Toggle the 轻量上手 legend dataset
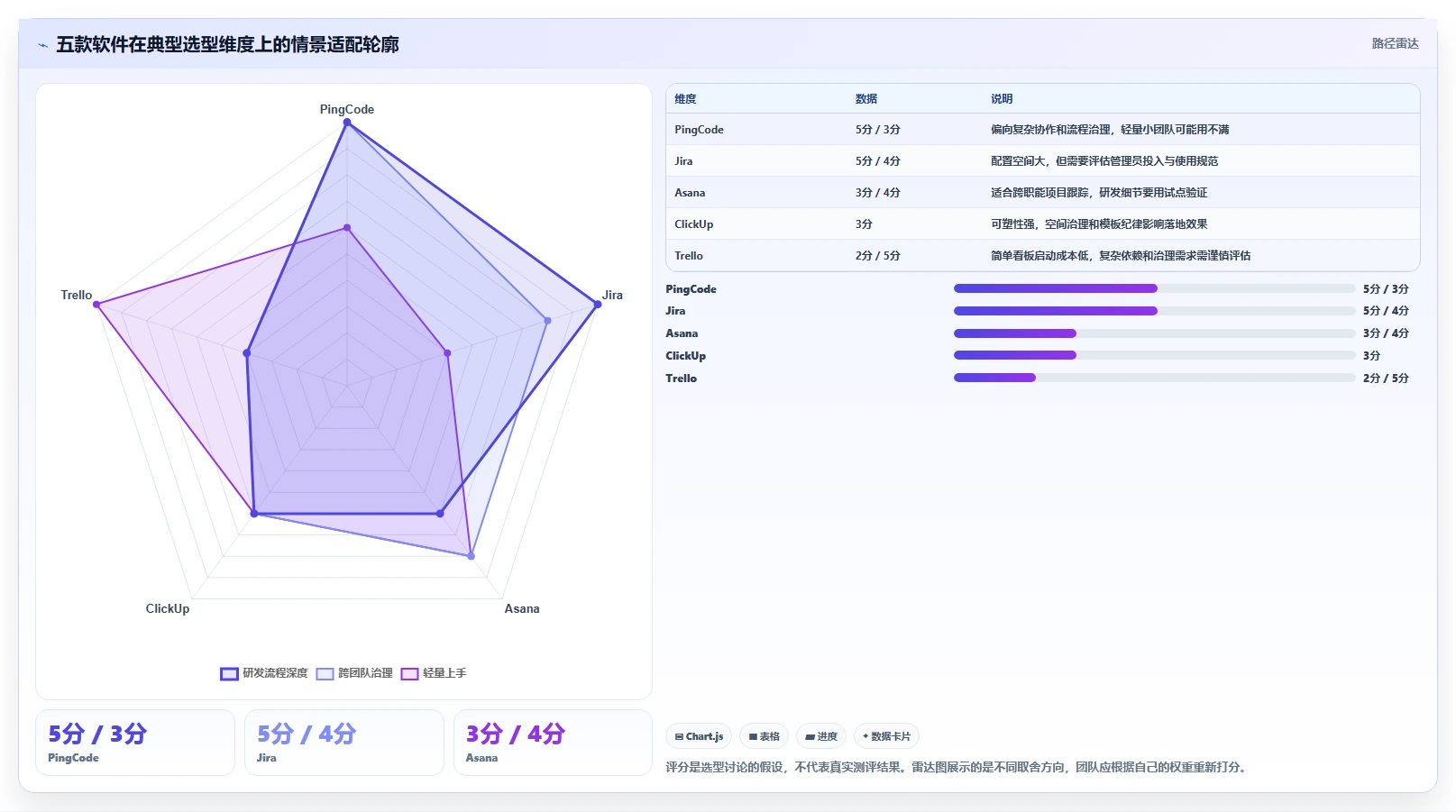This screenshot has height=812, width=1456. [434, 673]
